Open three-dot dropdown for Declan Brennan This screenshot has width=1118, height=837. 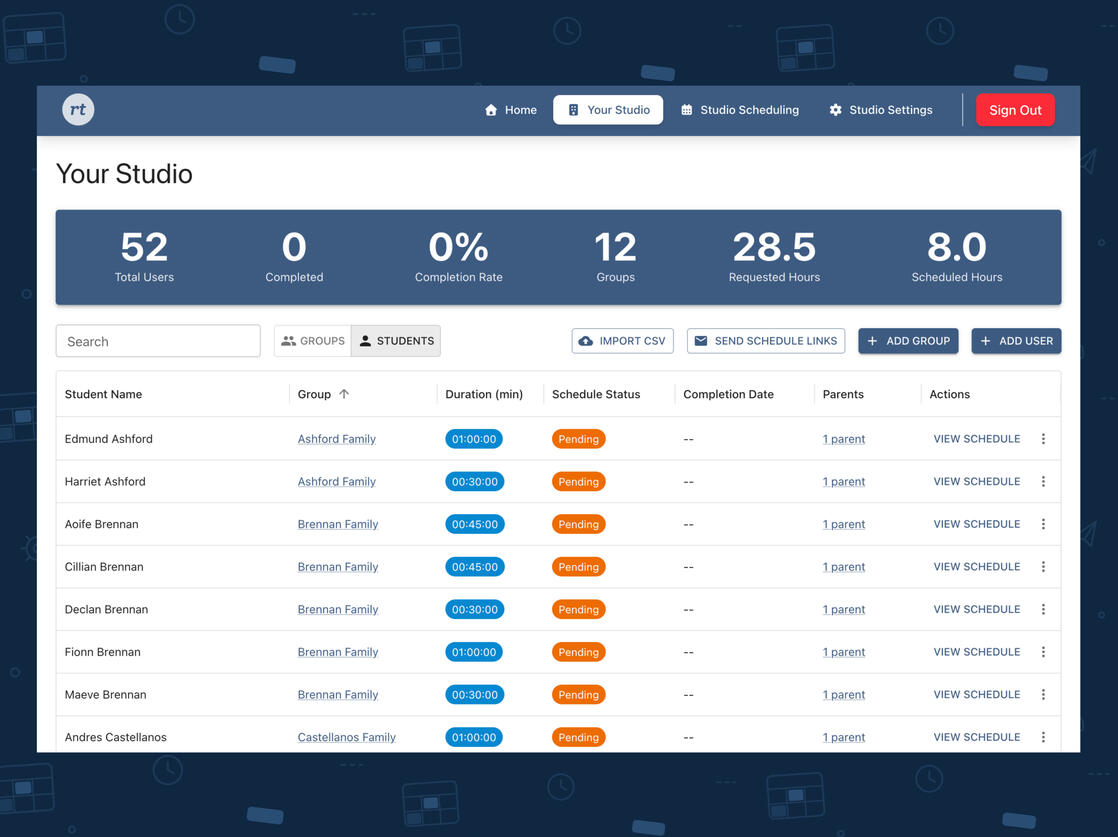pos(1043,610)
